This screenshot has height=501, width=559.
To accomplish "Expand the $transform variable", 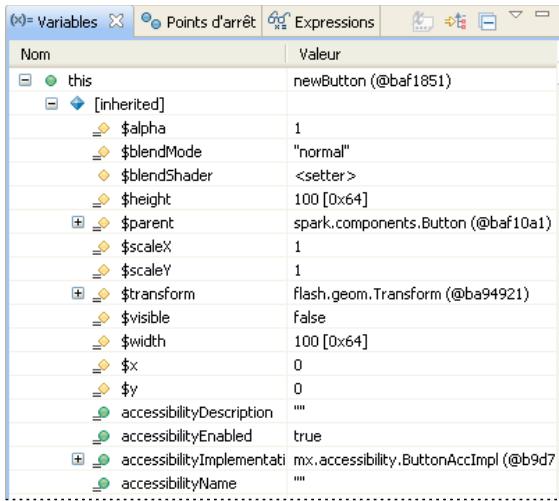I will pyautogui.click(x=78, y=293).
